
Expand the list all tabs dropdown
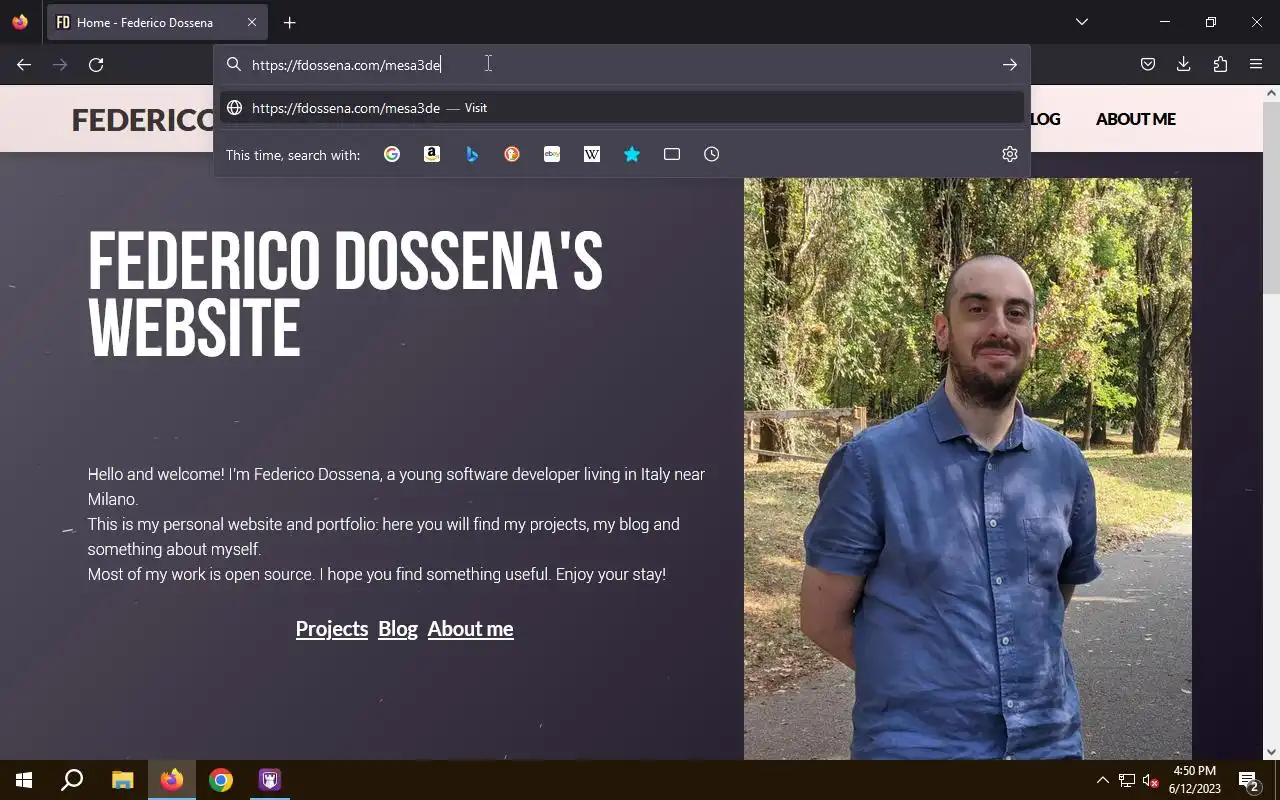(1082, 22)
